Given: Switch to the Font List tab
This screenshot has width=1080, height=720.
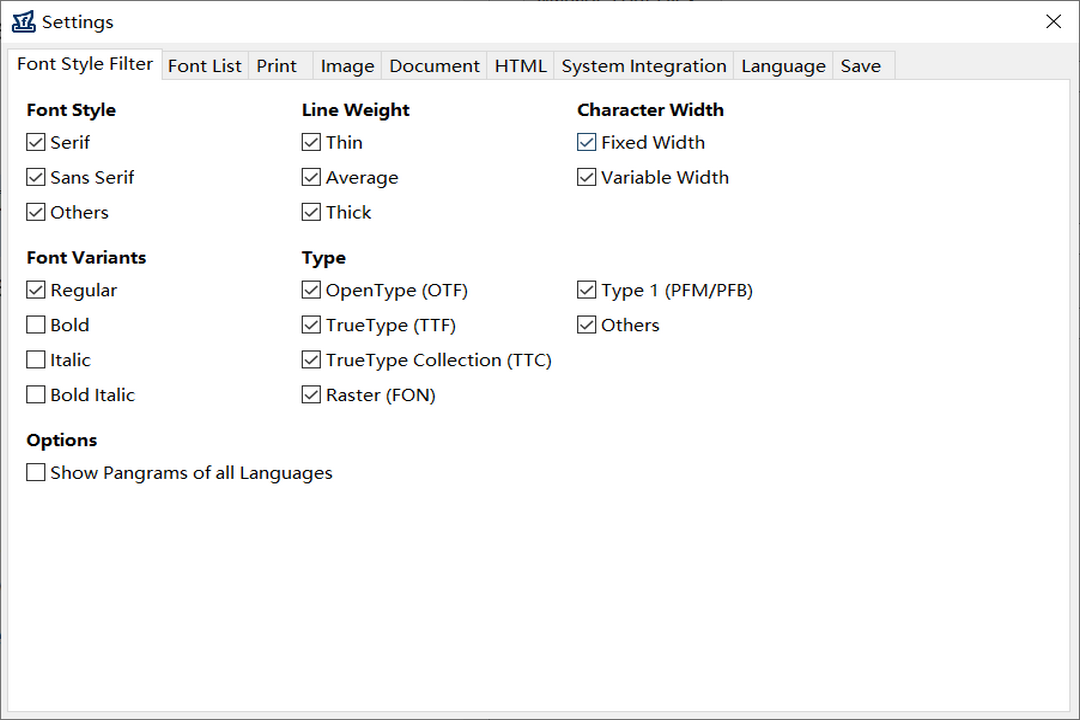Looking at the screenshot, I should point(204,66).
